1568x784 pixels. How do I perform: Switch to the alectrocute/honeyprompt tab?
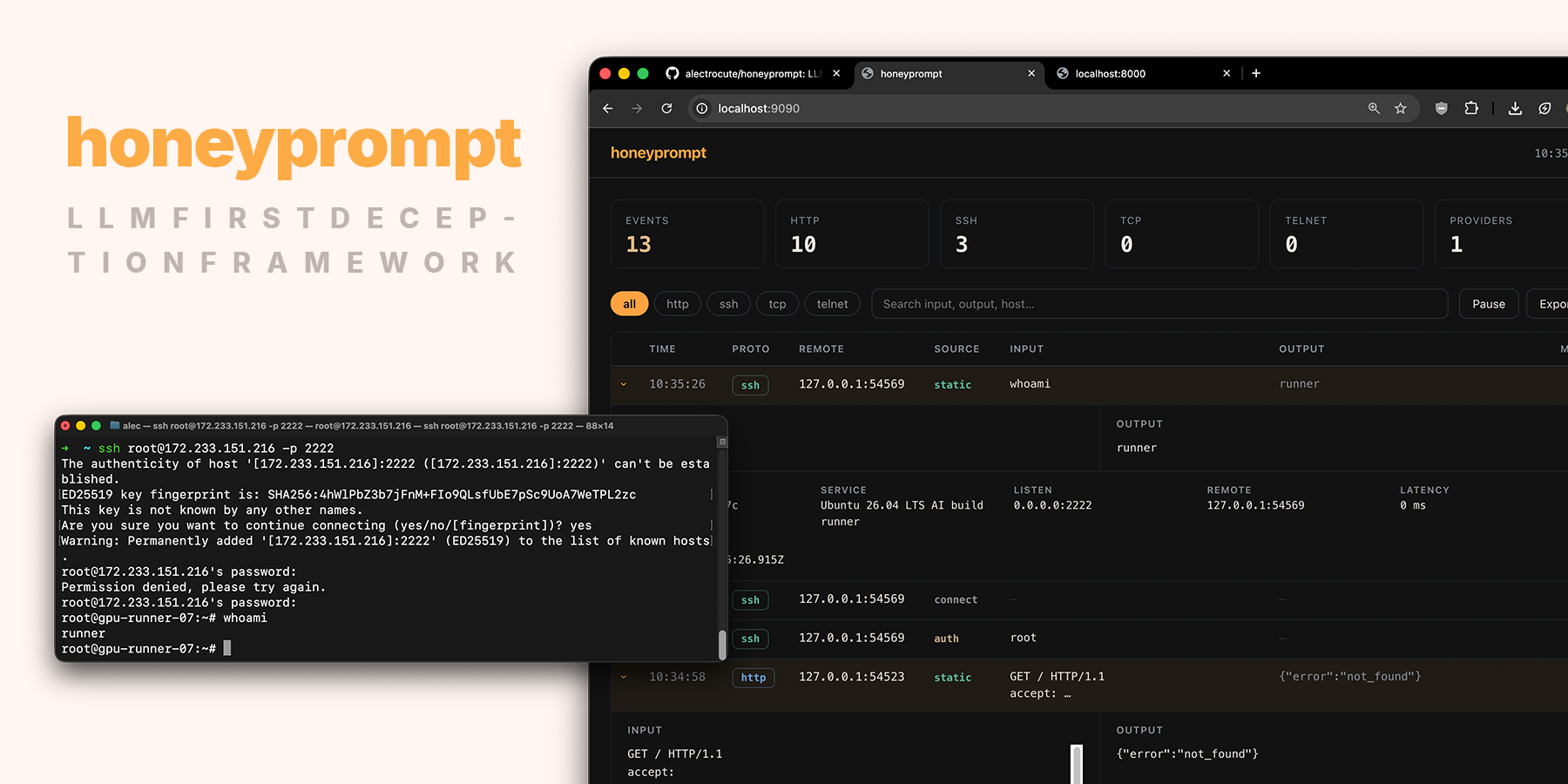point(753,73)
